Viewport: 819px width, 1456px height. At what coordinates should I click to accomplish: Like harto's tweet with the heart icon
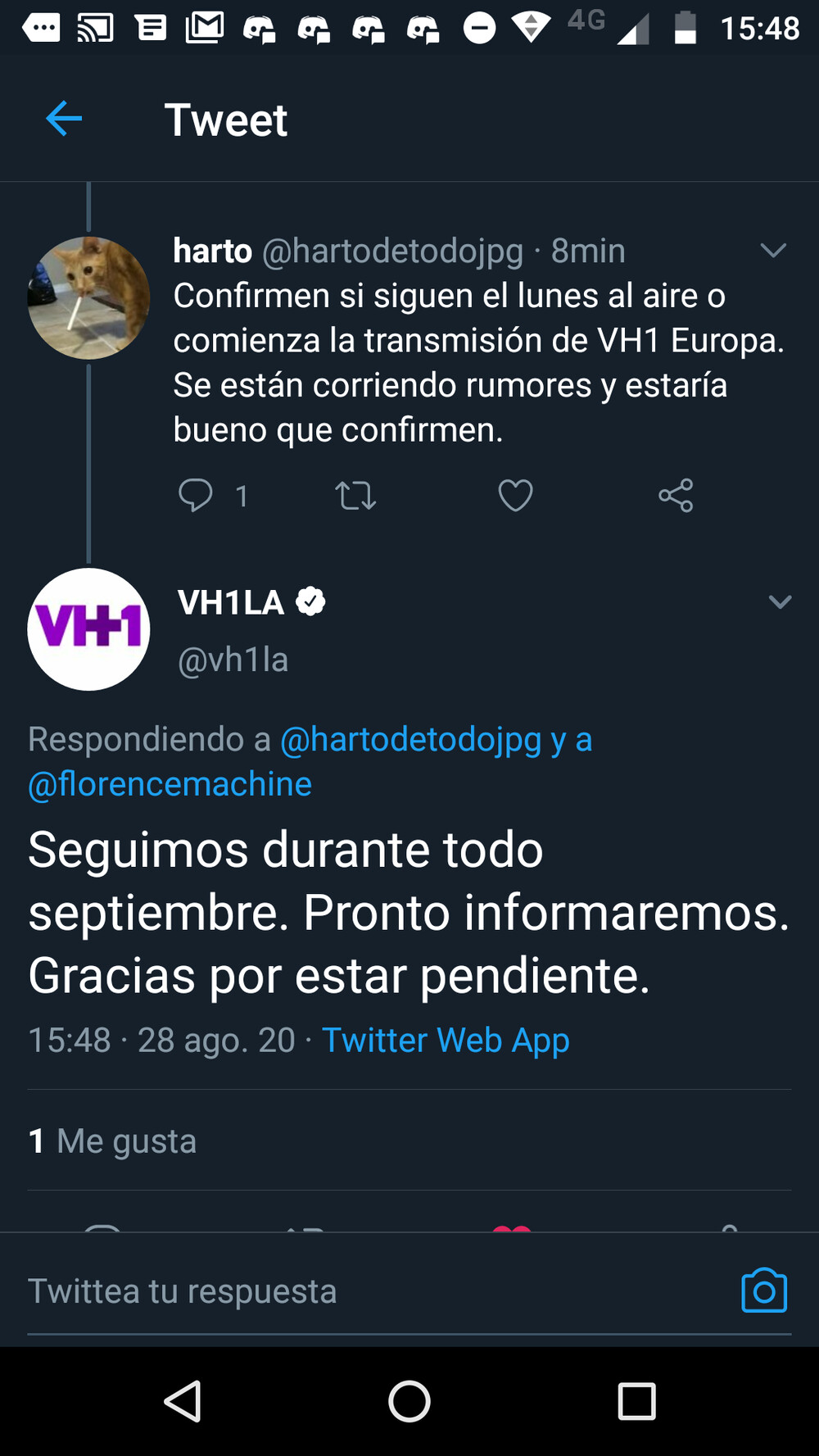(515, 495)
